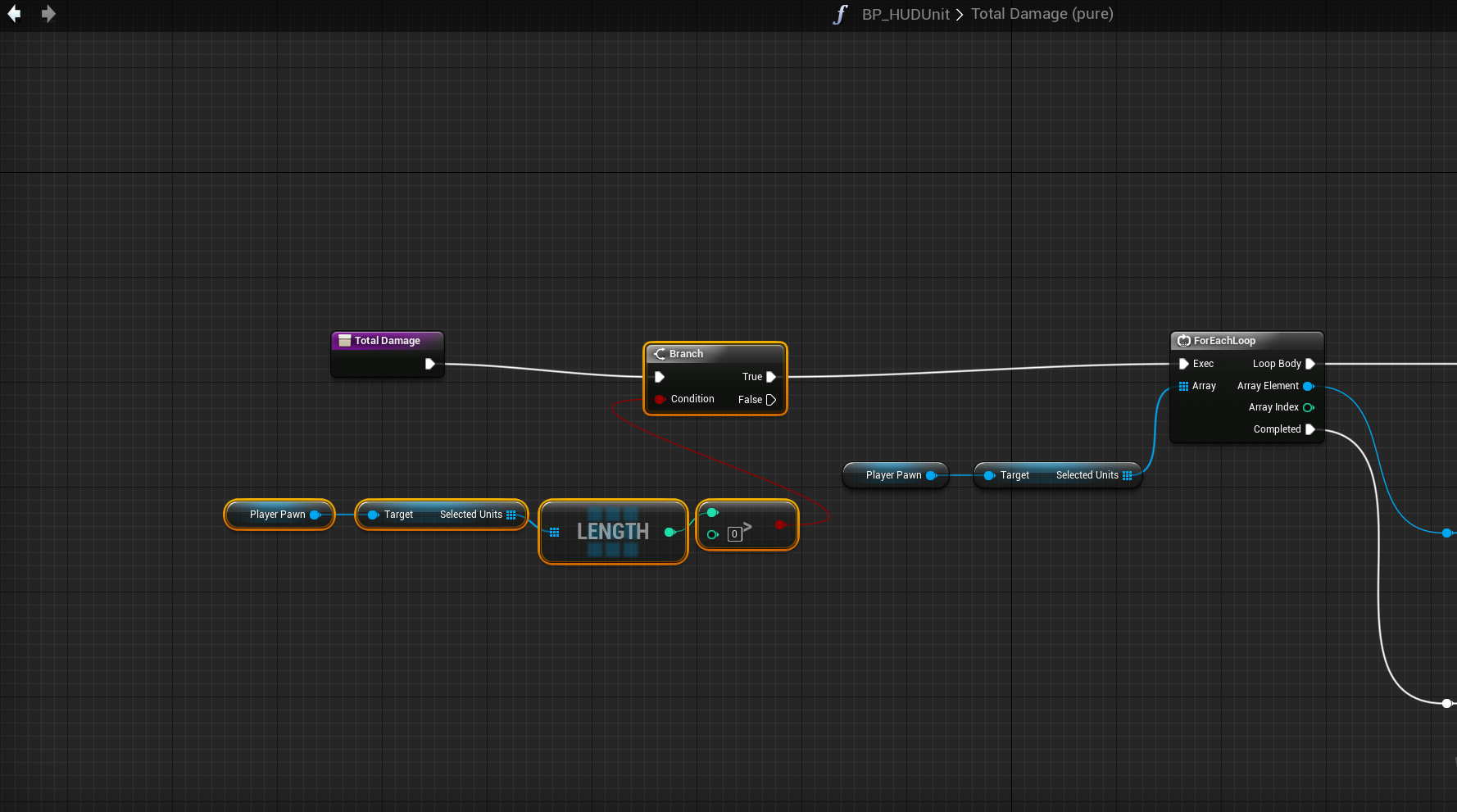Select the Total Damage entry node header
Screen dimensions: 1457x812
(387, 341)
